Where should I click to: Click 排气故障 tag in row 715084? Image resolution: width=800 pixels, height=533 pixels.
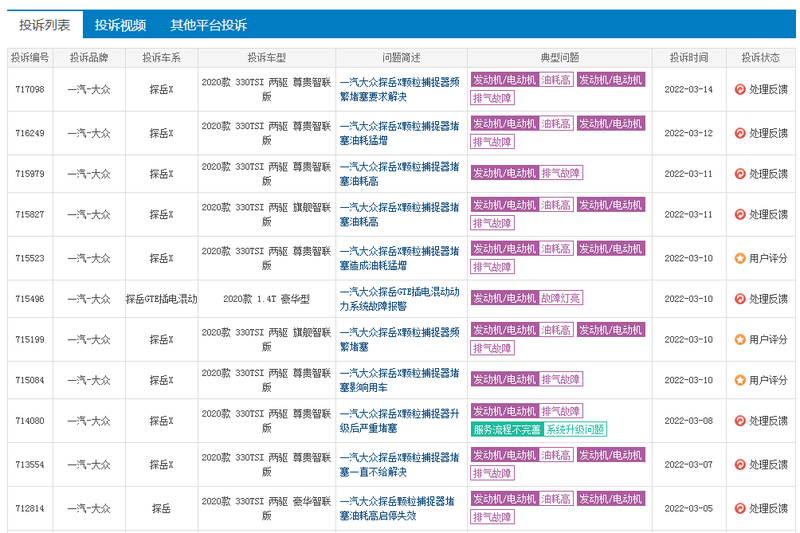coord(561,379)
